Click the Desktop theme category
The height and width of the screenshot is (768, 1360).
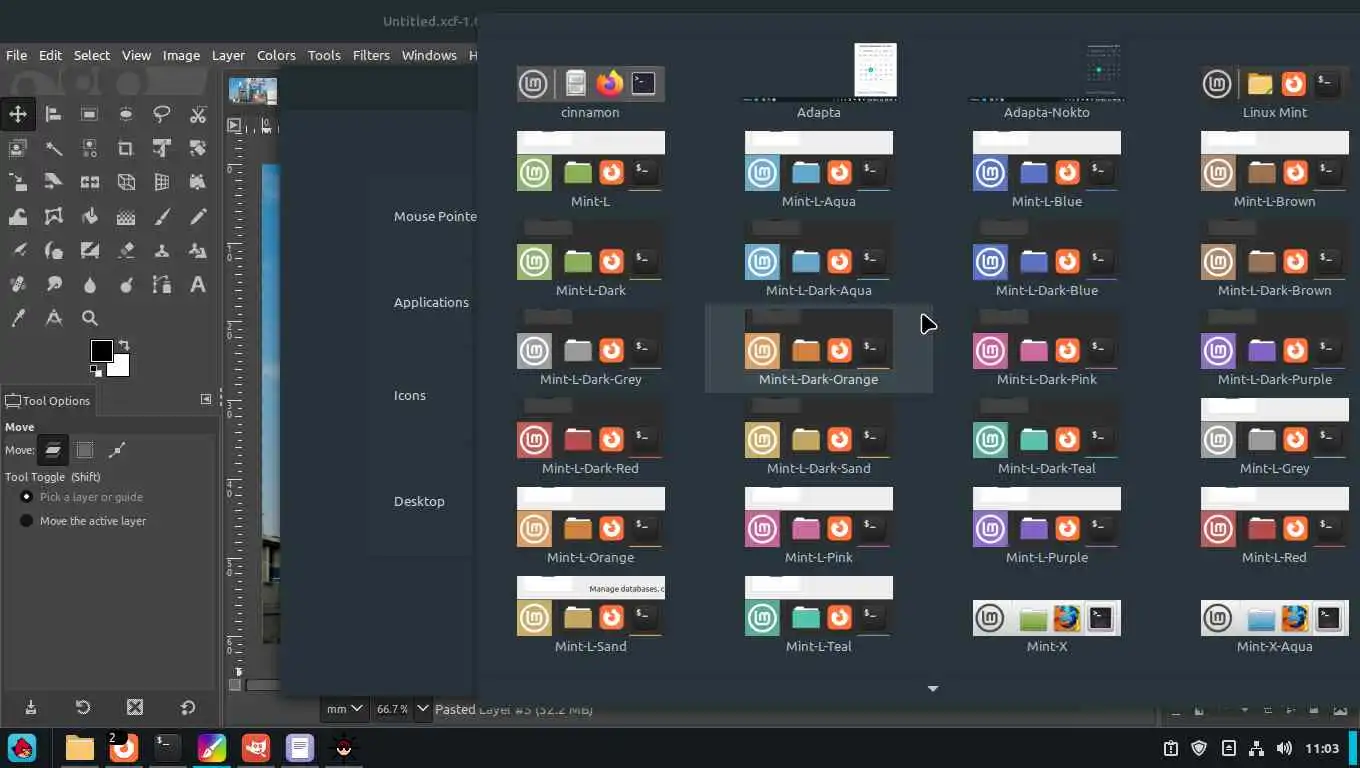coord(419,501)
